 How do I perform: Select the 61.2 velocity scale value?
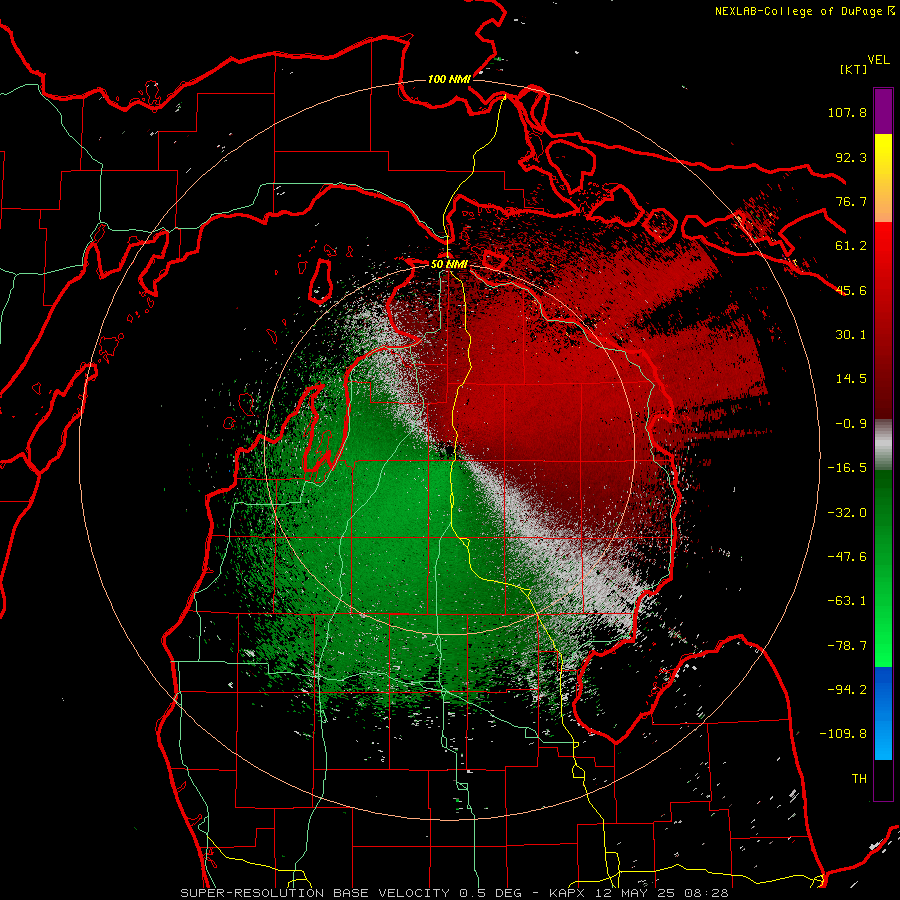851,246
